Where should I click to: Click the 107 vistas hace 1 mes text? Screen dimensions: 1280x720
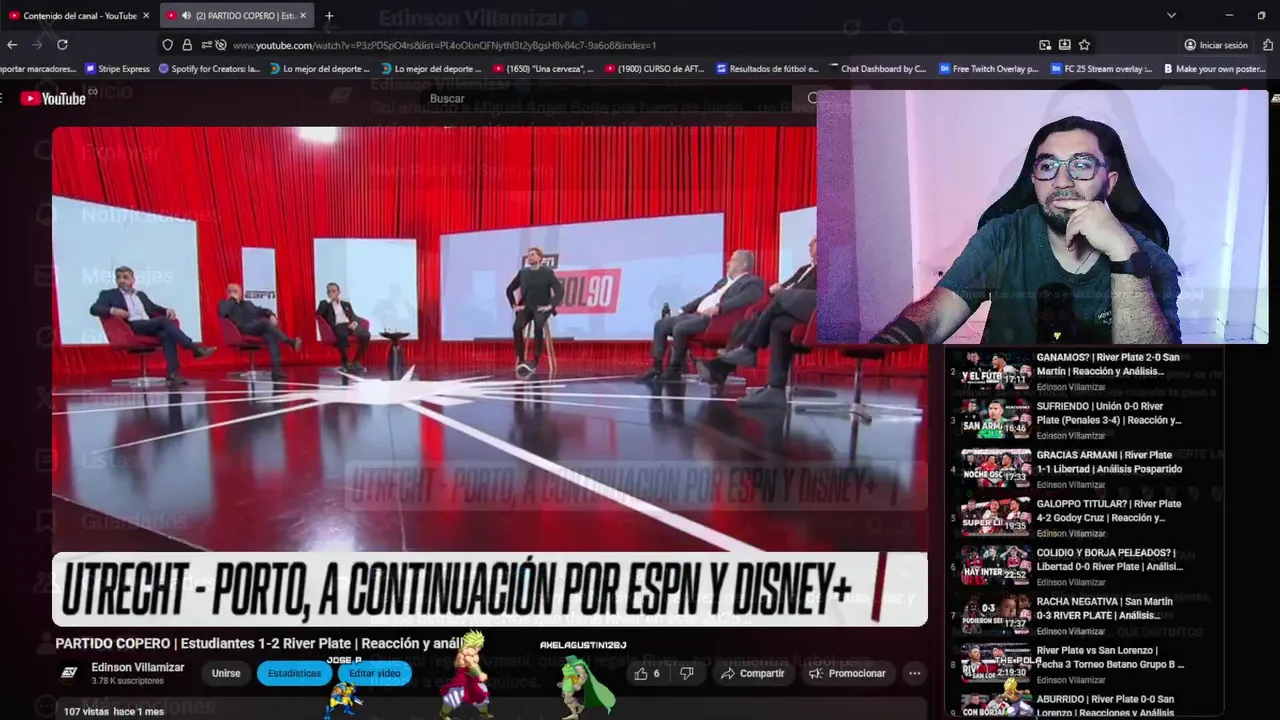(x=113, y=711)
